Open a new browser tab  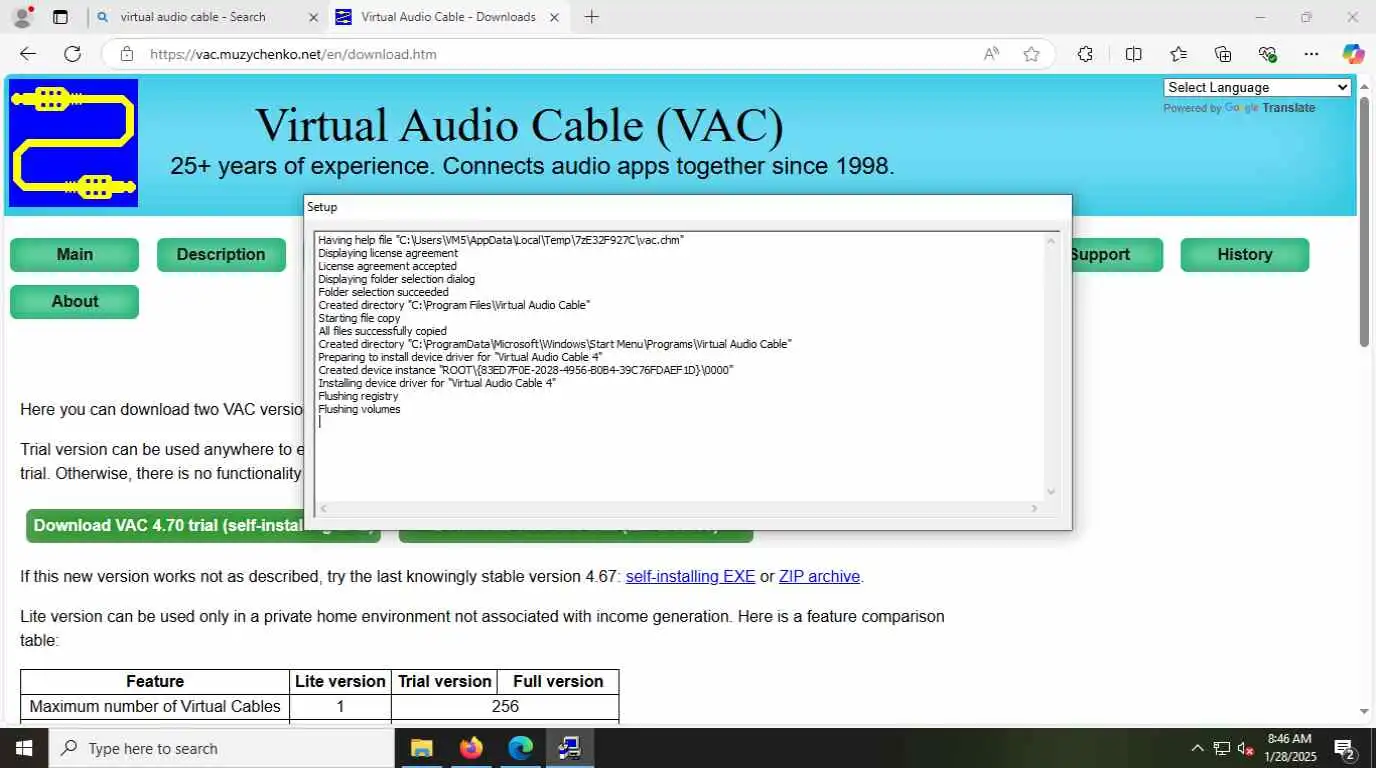click(x=591, y=17)
